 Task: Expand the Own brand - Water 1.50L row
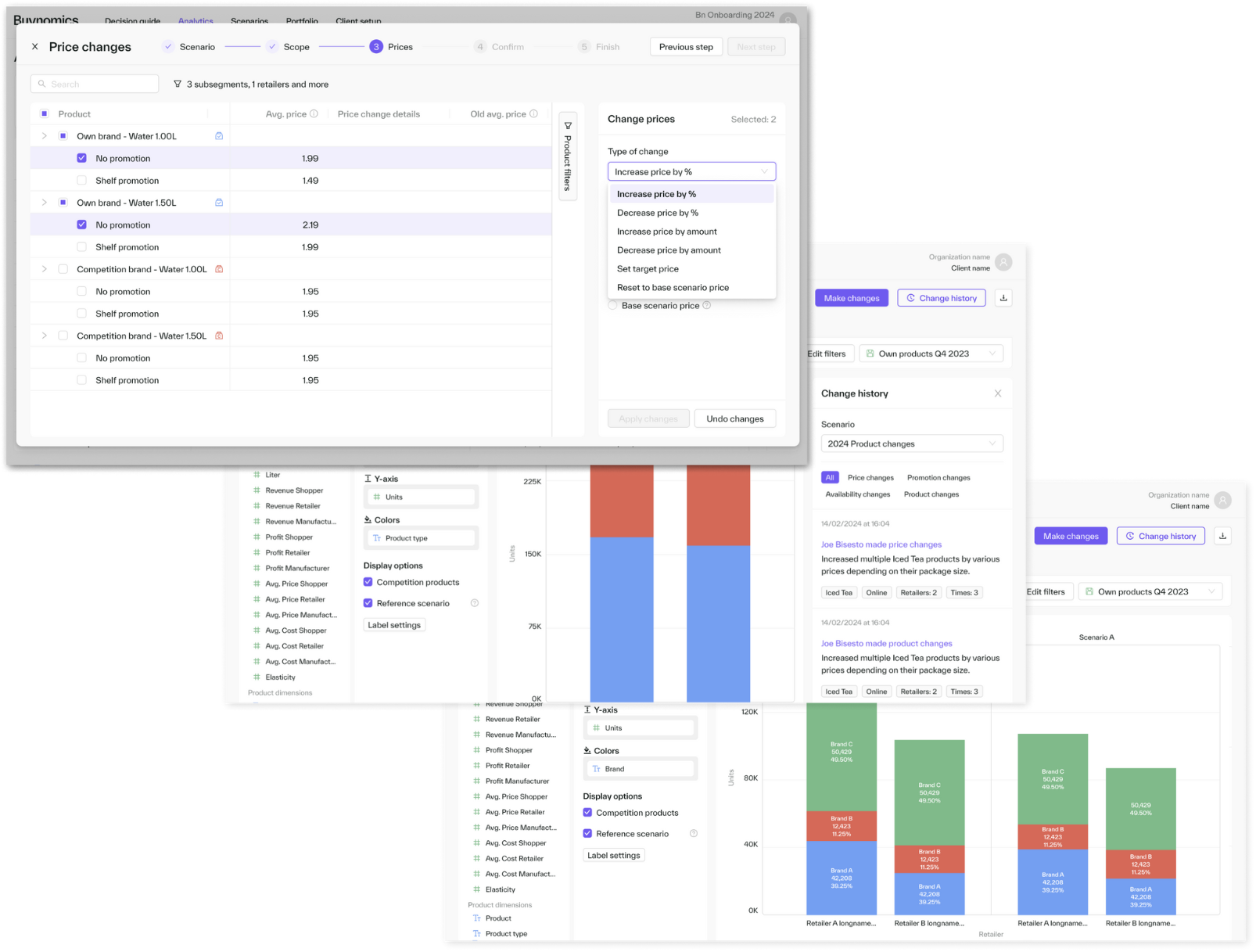tap(44, 202)
